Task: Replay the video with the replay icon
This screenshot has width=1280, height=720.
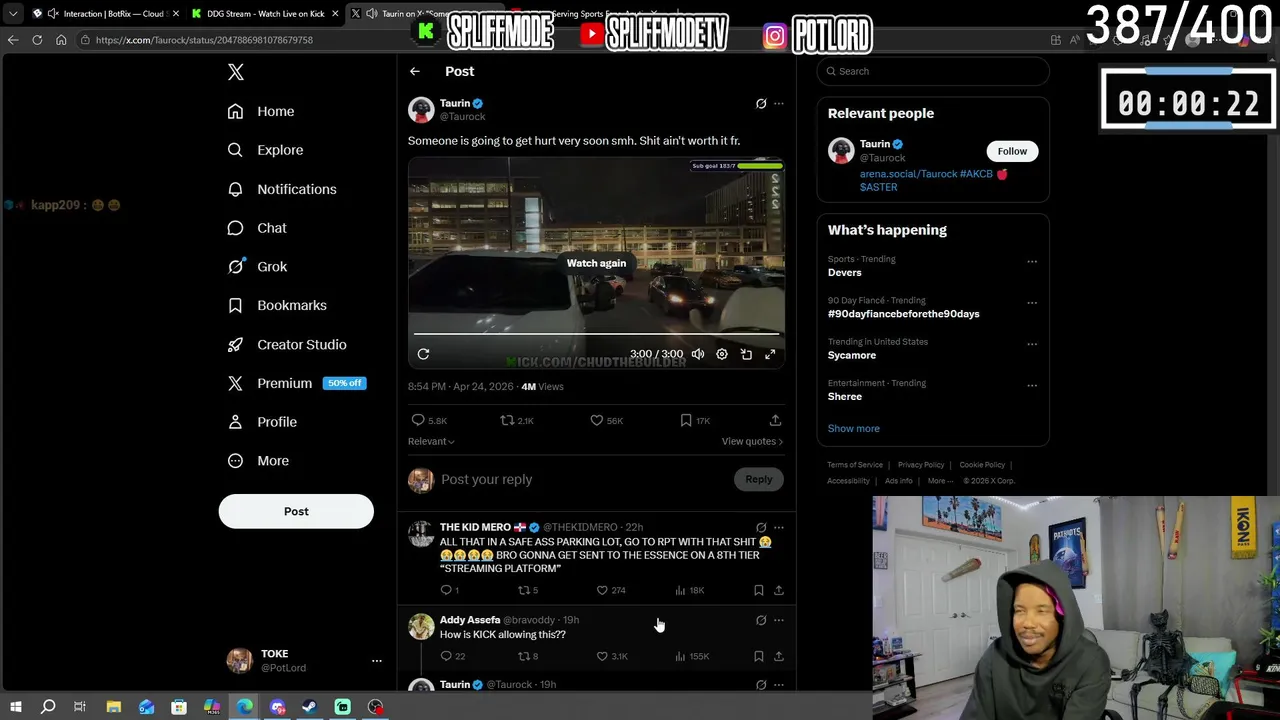Action: tap(423, 354)
